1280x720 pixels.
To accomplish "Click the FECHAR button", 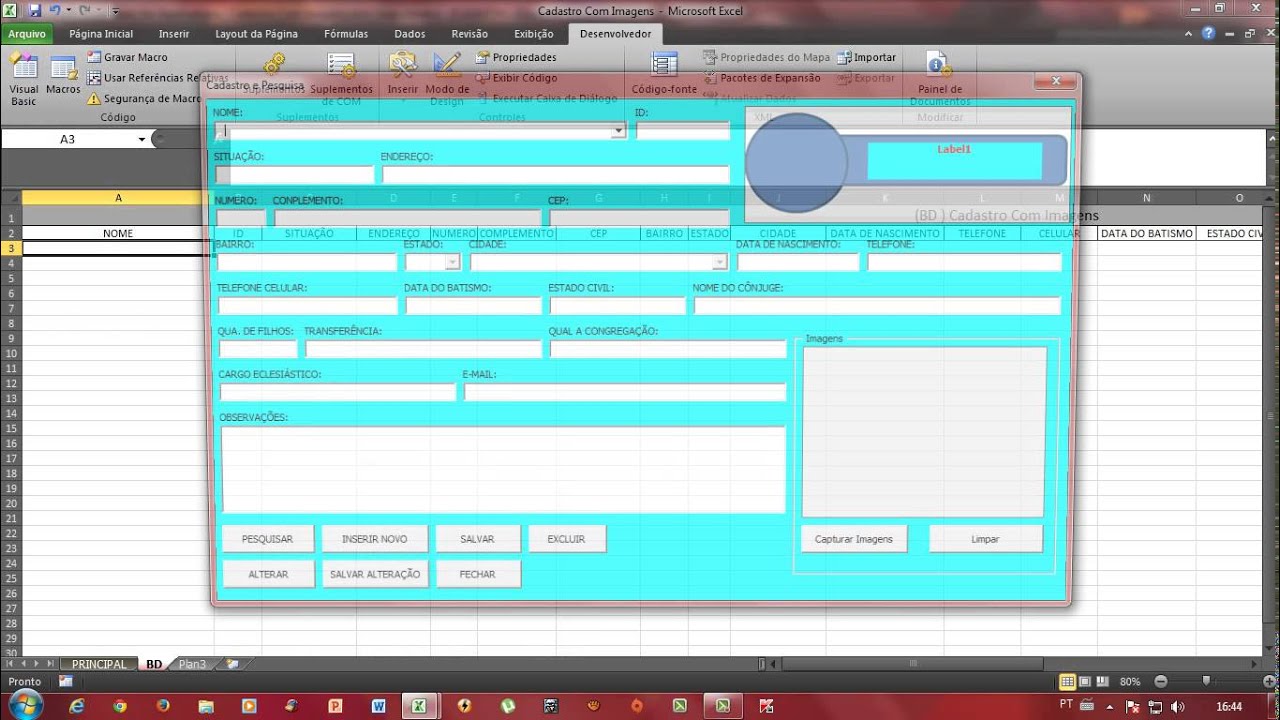I will [478, 574].
